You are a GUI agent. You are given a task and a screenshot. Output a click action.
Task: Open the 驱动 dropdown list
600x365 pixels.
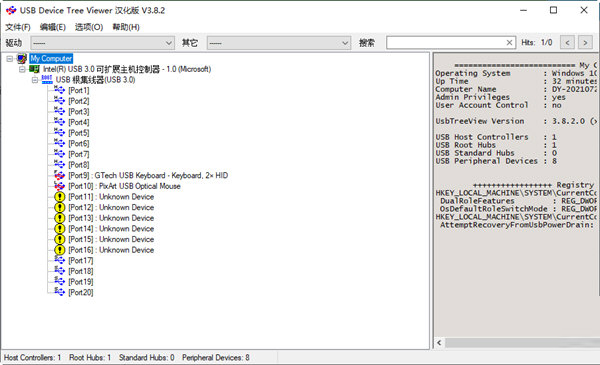click(103, 43)
